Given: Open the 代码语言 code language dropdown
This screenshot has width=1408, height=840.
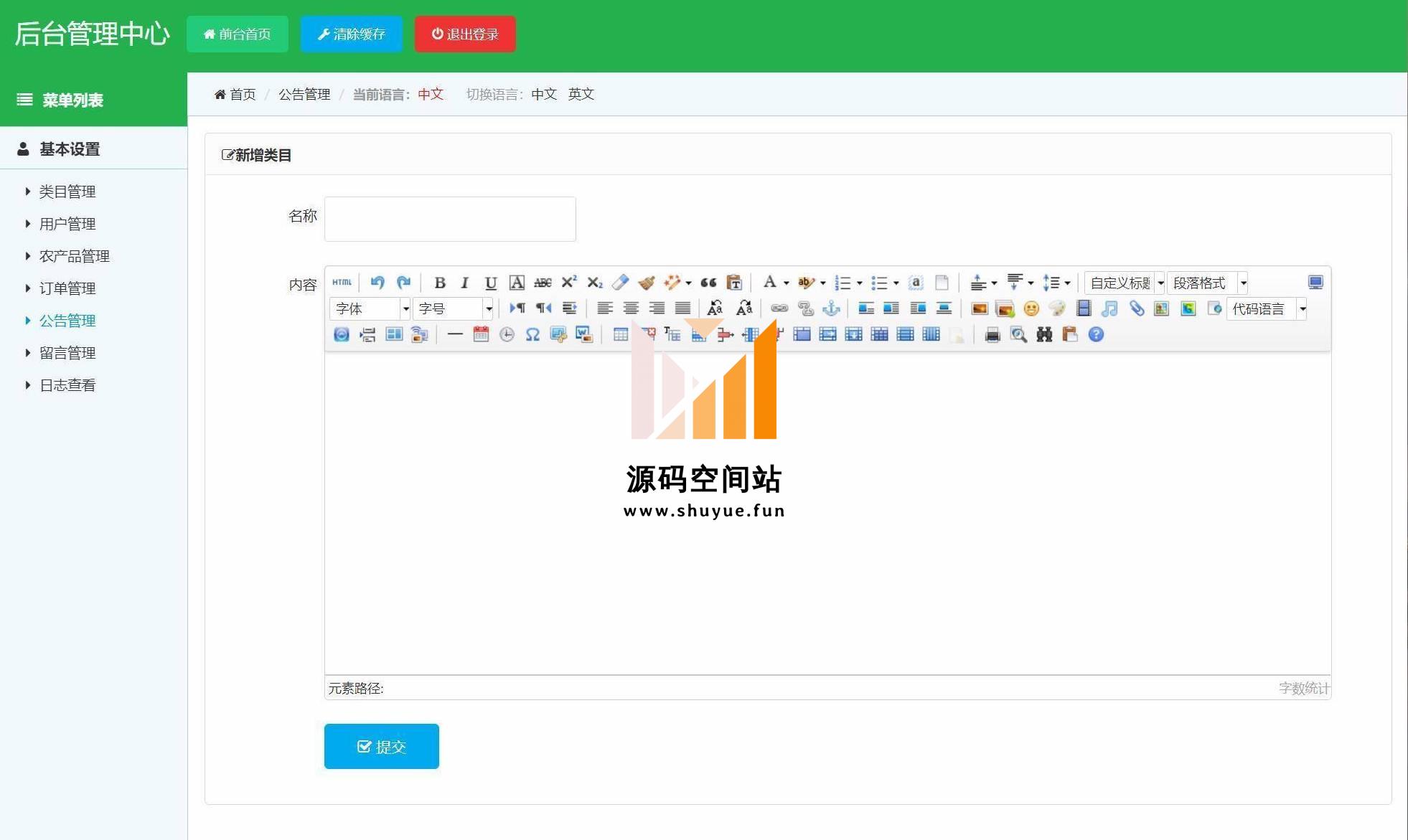Looking at the screenshot, I should click(x=1267, y=308).
